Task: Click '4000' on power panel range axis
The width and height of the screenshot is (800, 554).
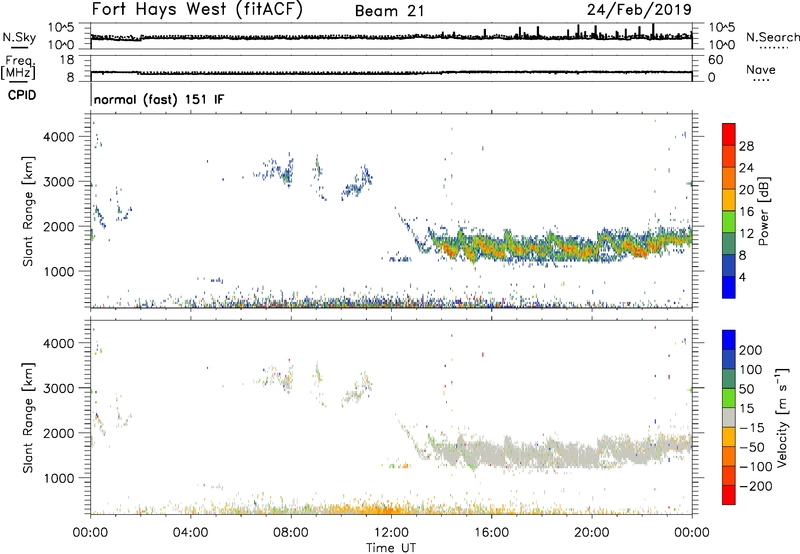Action: [58, 137]
